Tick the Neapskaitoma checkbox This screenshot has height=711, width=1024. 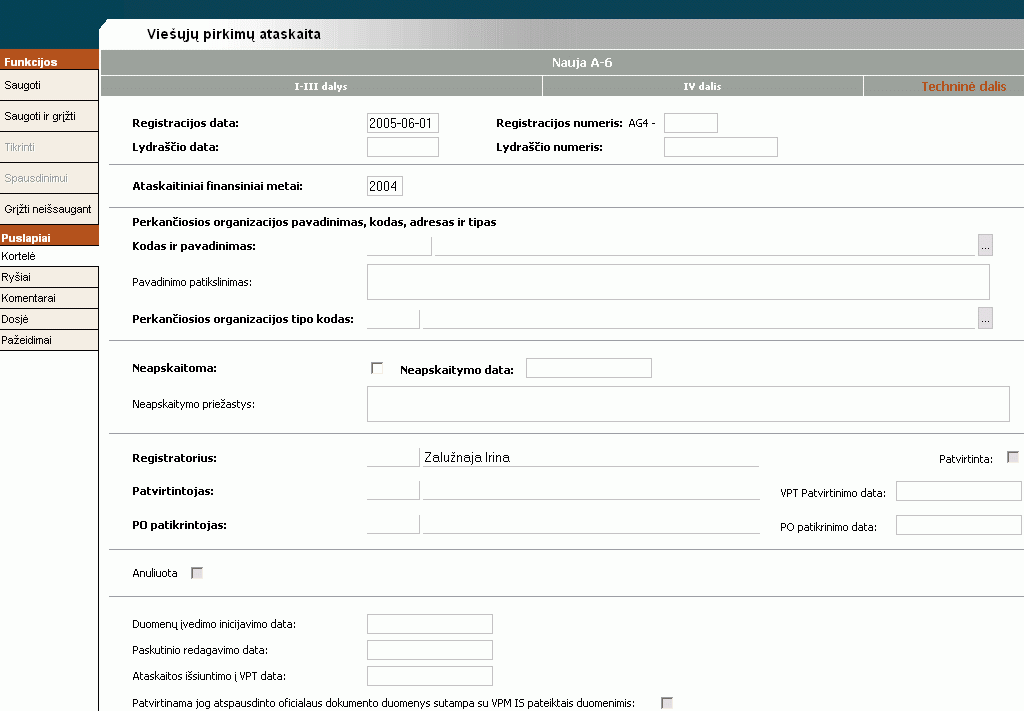coord(377,368)
